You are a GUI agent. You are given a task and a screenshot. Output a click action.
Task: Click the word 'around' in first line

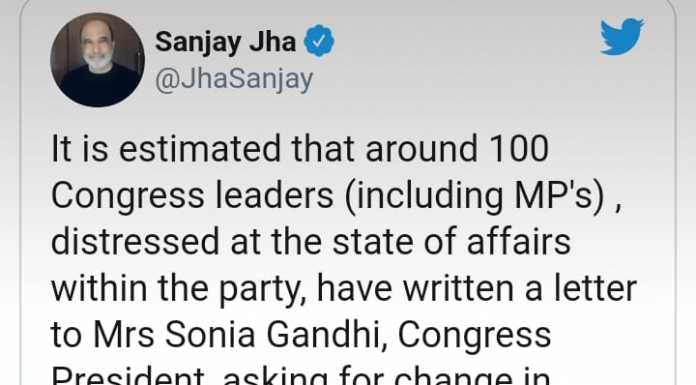pyautogui.click(x=422, y=148)
